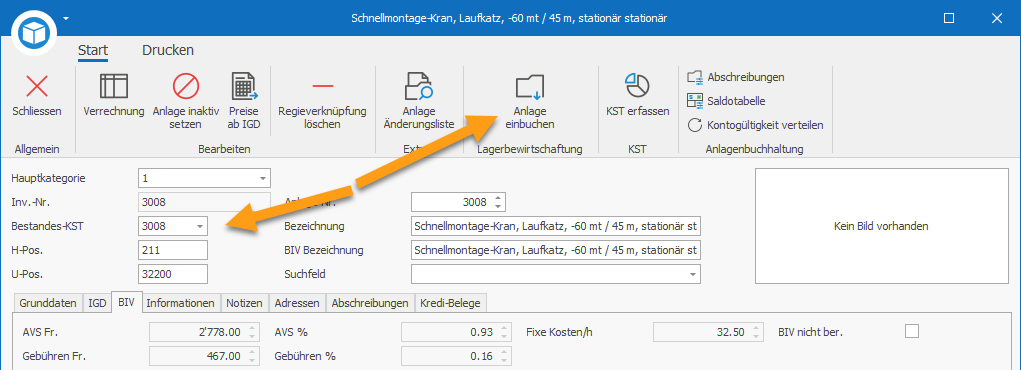Click the AVS Fr. spinner arrows

[253, 332]
